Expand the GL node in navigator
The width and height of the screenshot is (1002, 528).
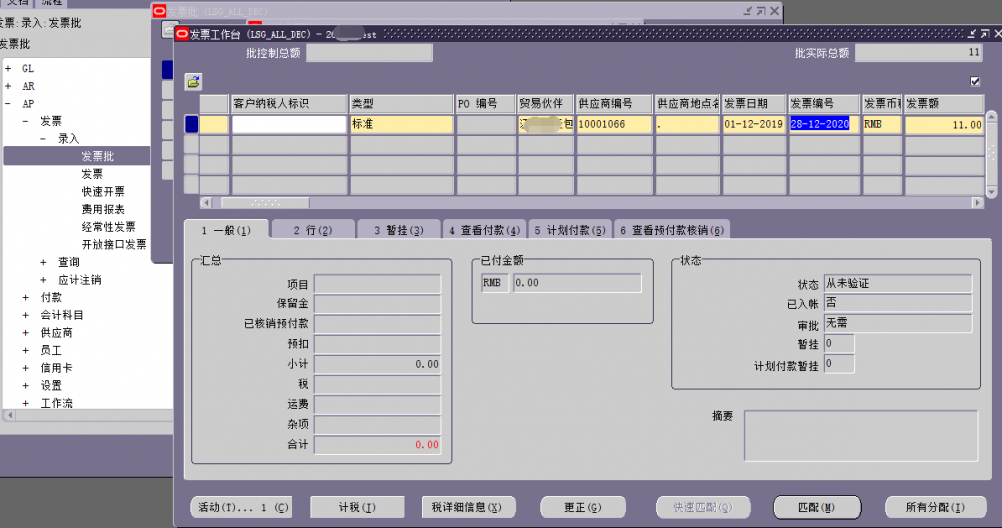pos(9,68)
